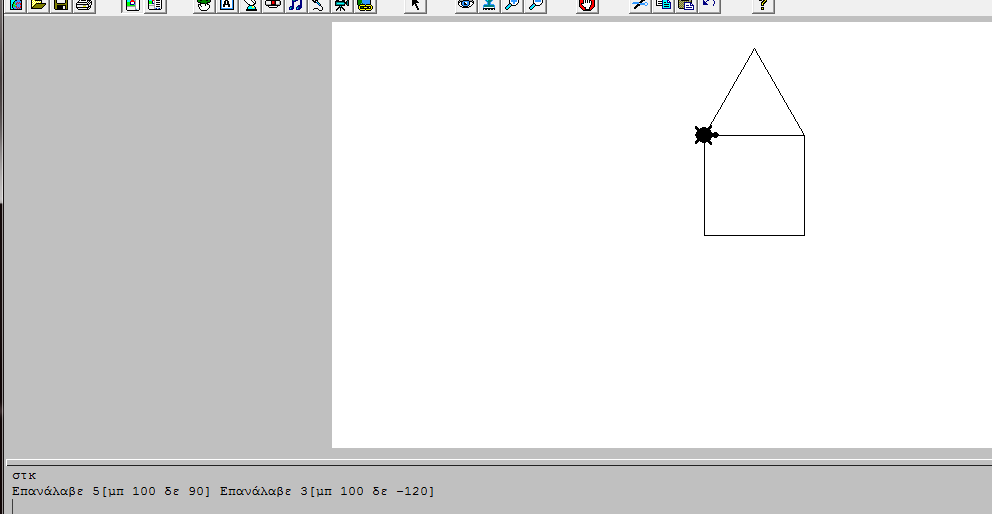The image size is (992, 514).
Task: Choose the magnify shrink tool
Action: [x=535, y=4]
